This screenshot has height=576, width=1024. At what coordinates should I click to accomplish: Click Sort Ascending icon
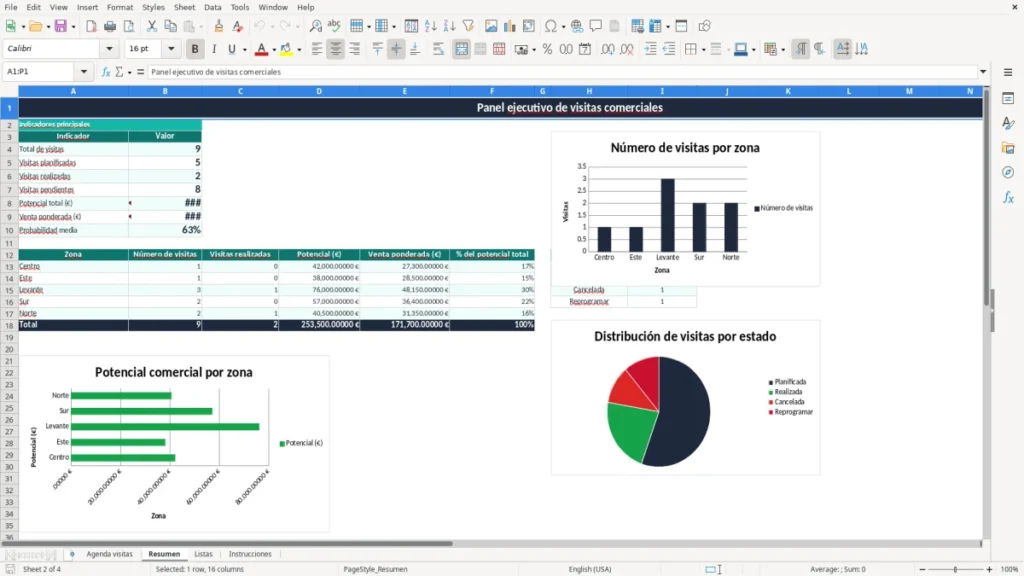pyautogui.click(x=430, y=26)
